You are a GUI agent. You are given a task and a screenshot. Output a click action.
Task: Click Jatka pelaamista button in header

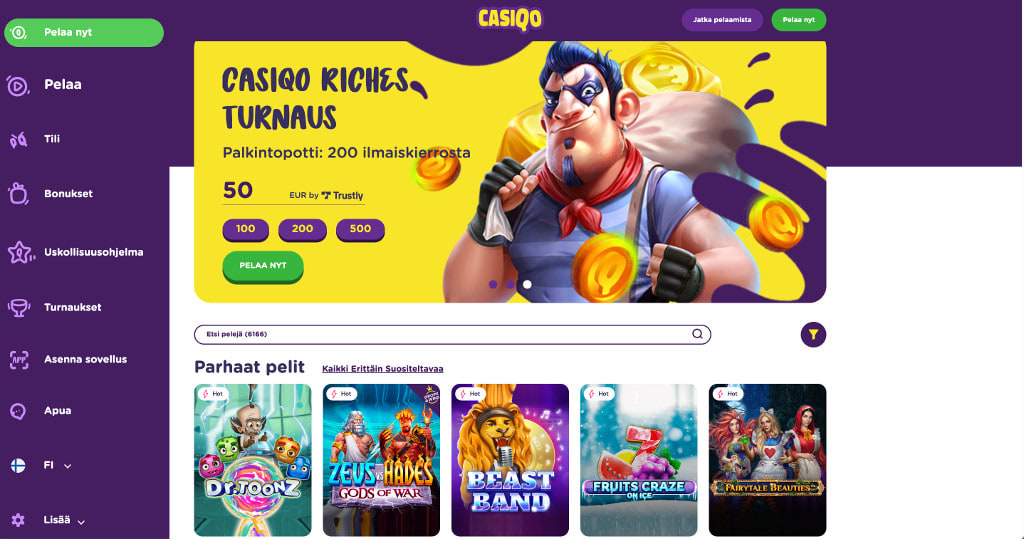click(x=722, y=20)
